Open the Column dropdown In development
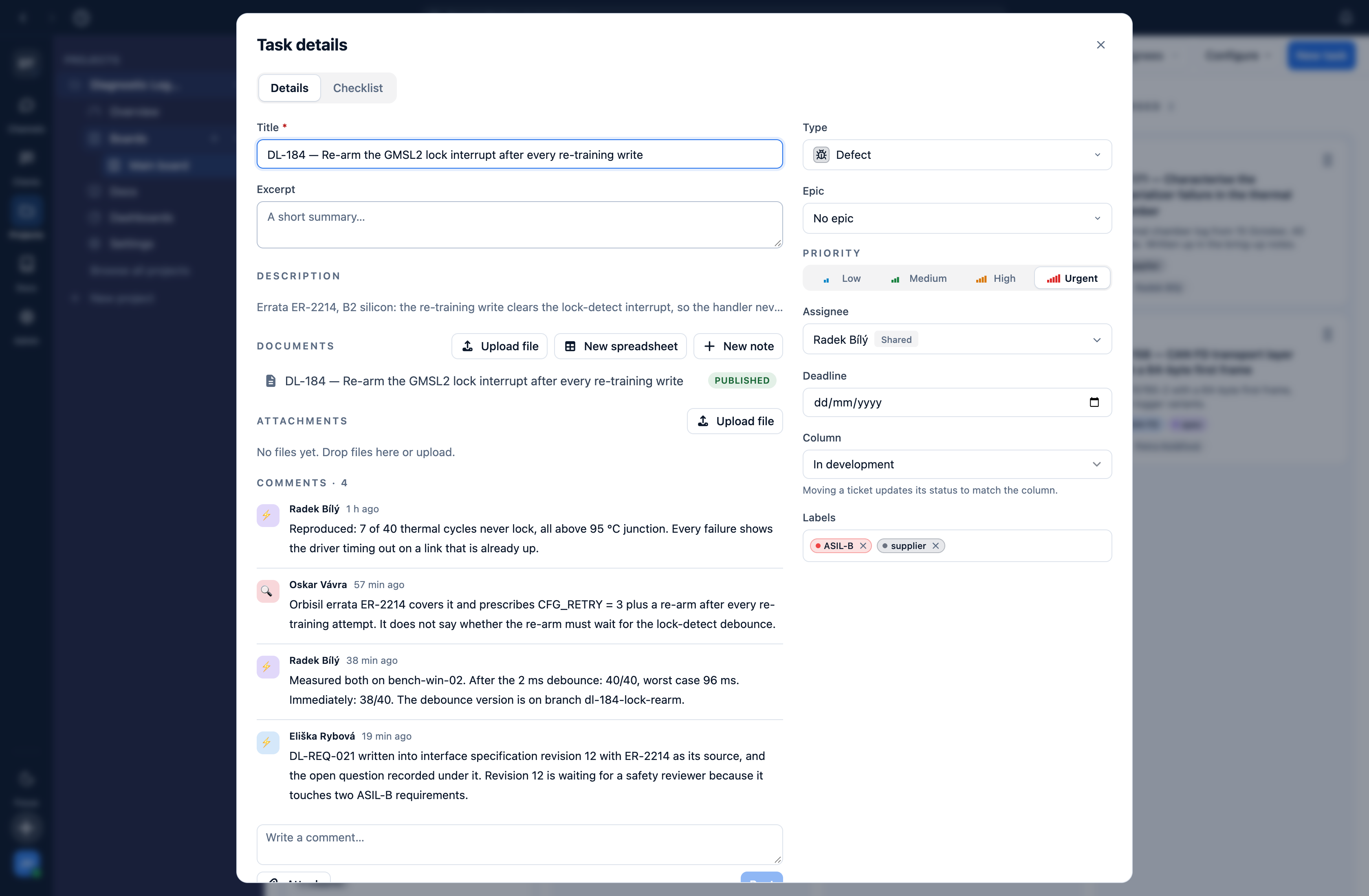The height and width of the screenshot is (896, 1369). [x=957, y=464]
